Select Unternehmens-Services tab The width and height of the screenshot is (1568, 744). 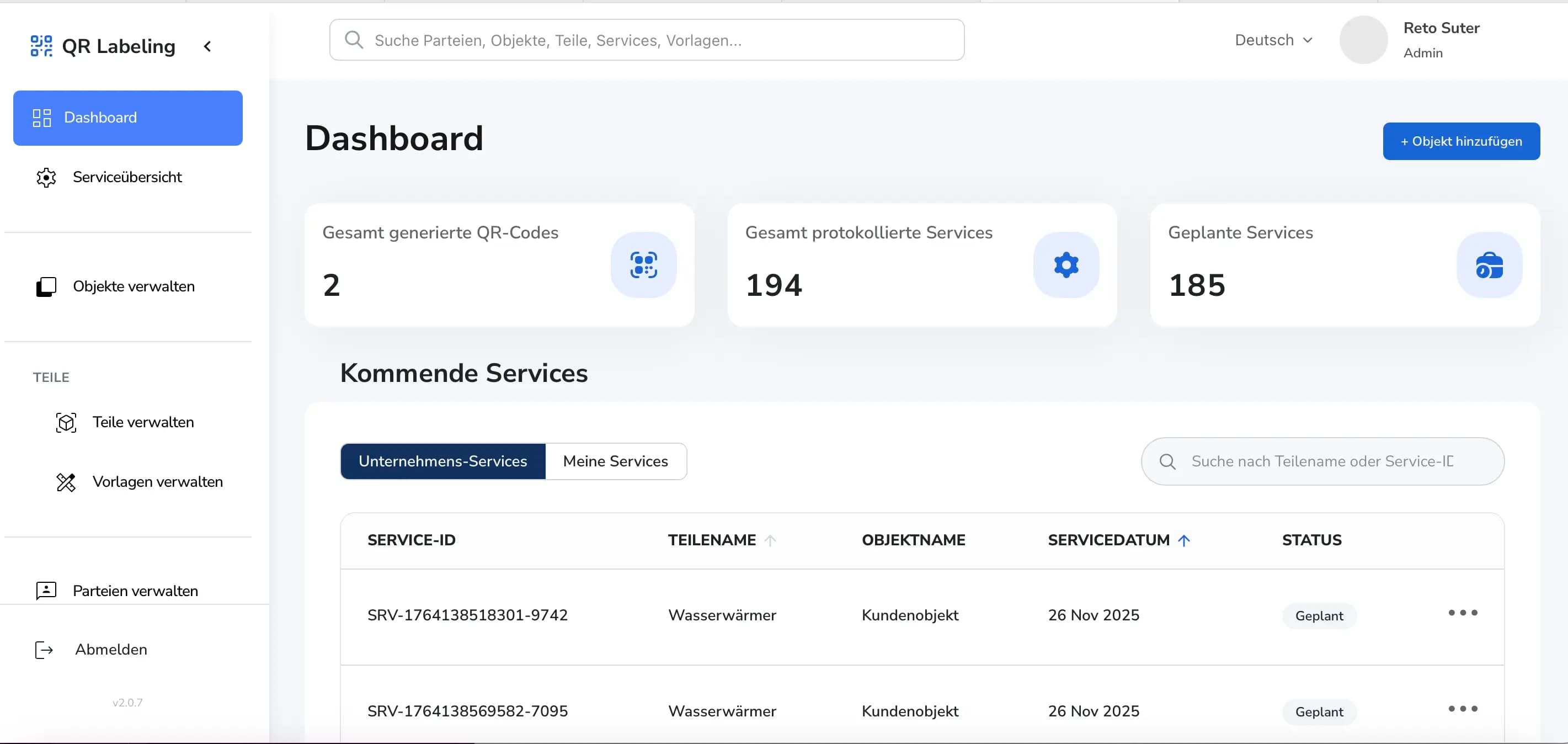pyautogui.click(x=442, y=461)
